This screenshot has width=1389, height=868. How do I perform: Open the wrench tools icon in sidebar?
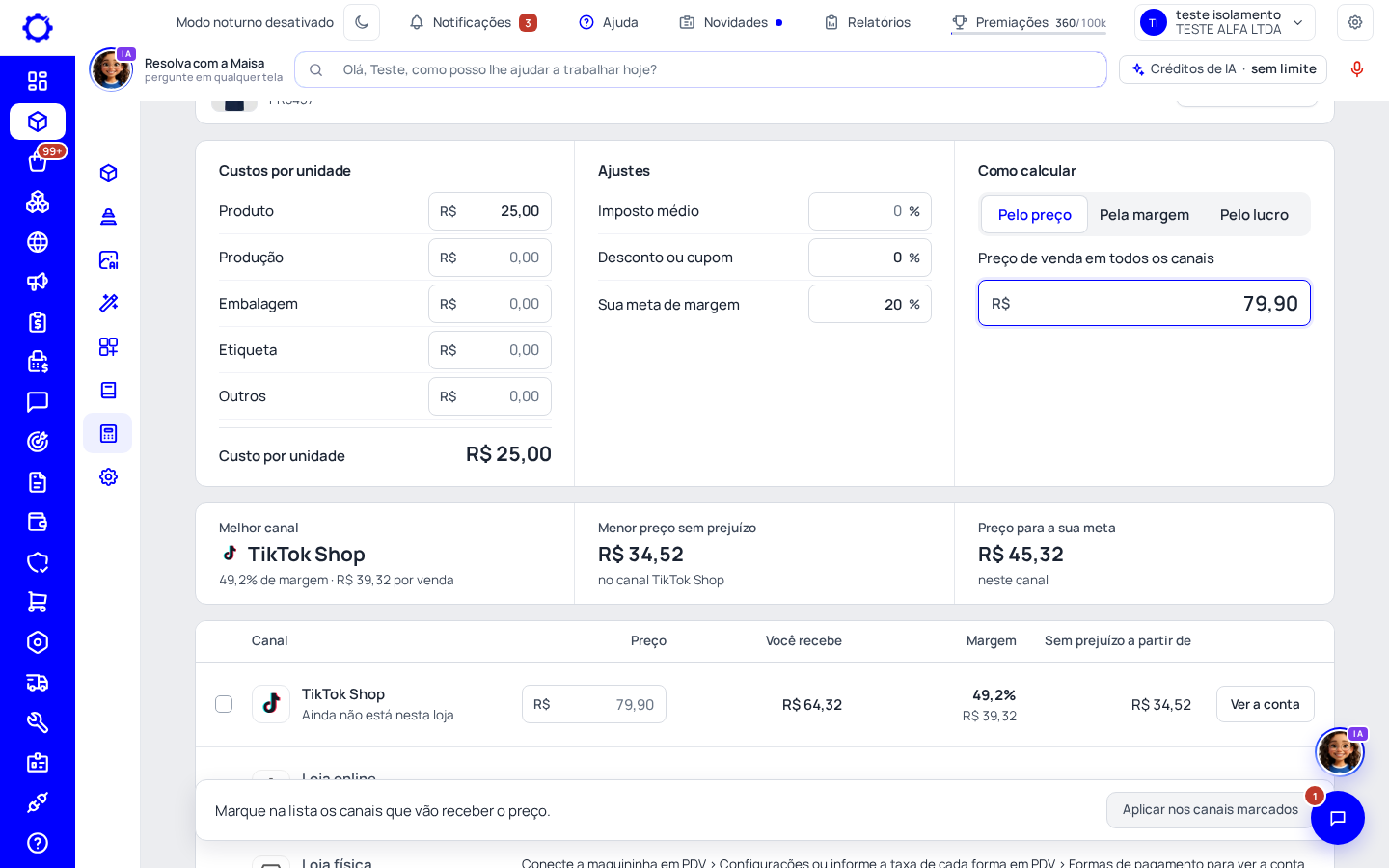coord(38,722)
